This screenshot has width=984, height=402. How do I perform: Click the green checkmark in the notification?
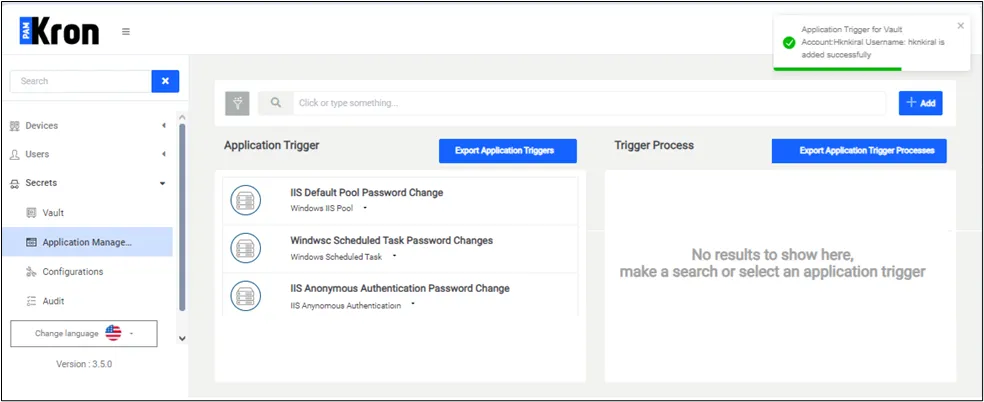(789, 43)
